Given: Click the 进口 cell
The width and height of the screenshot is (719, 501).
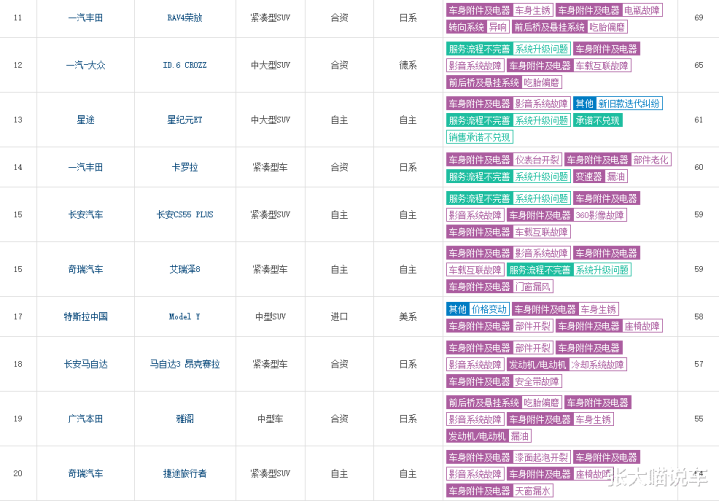Looking at the screenshot, I should (x=339, y=317).
